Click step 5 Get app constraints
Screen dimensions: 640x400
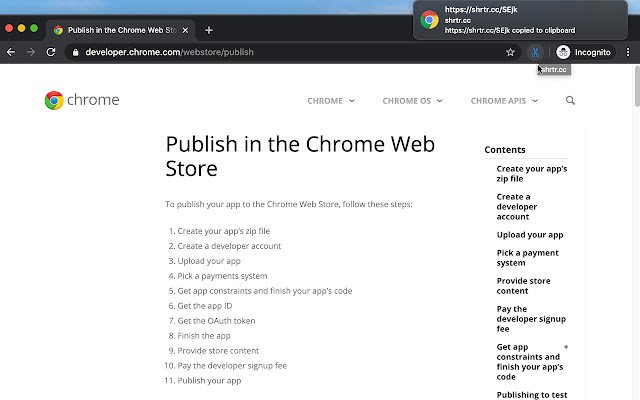coord(264,291)
